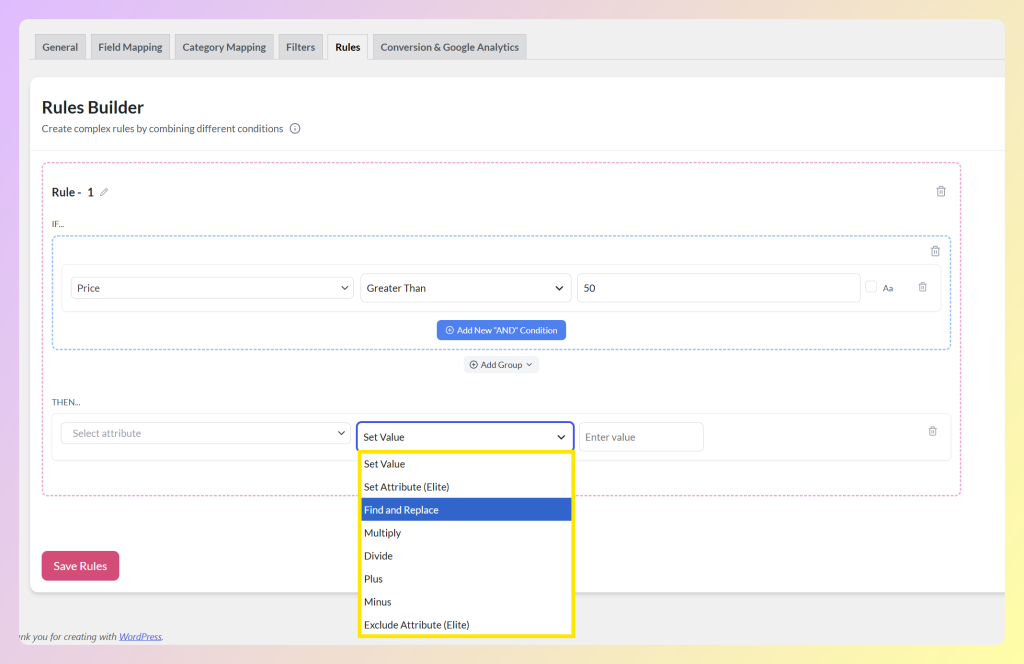Choose Set Value from the action list
Image resolution: width=1024 pixels, height=664 pixels.
point(466,464)
